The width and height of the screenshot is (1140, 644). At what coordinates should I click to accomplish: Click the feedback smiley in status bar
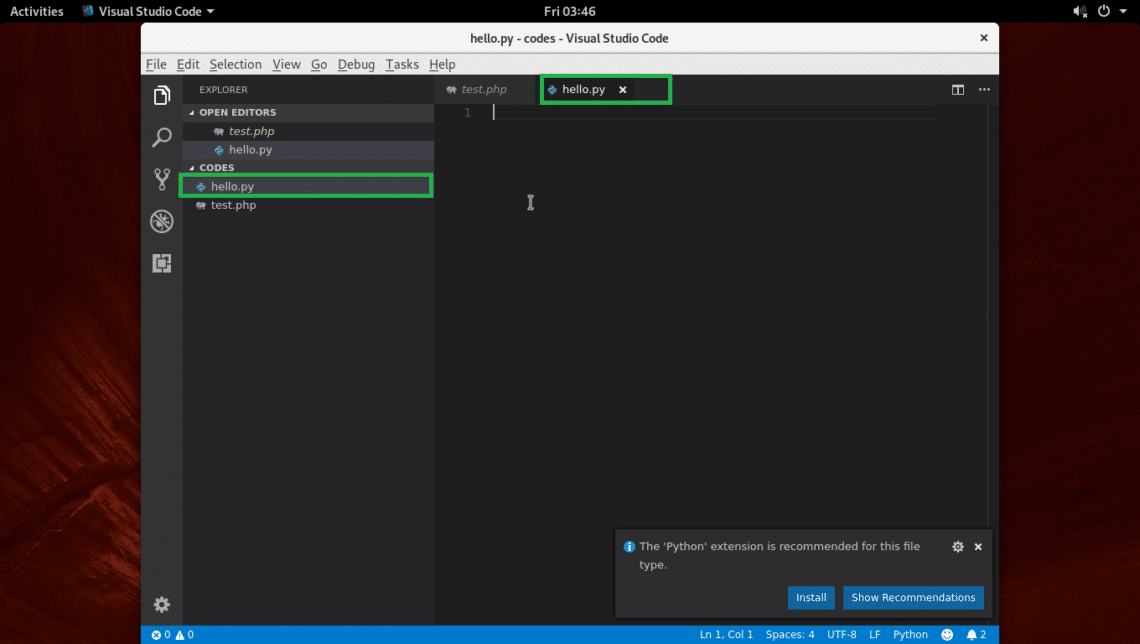coord(947,635)
